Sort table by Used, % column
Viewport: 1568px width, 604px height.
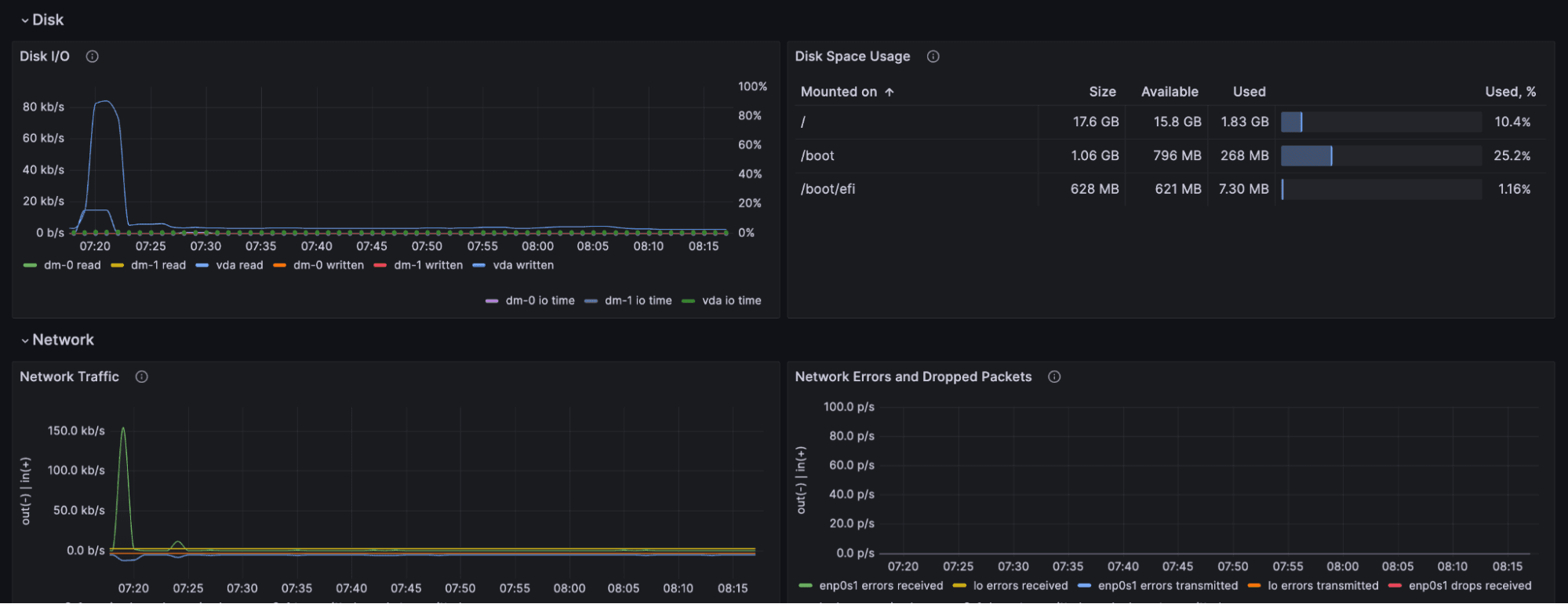[x=1511, y=92]
